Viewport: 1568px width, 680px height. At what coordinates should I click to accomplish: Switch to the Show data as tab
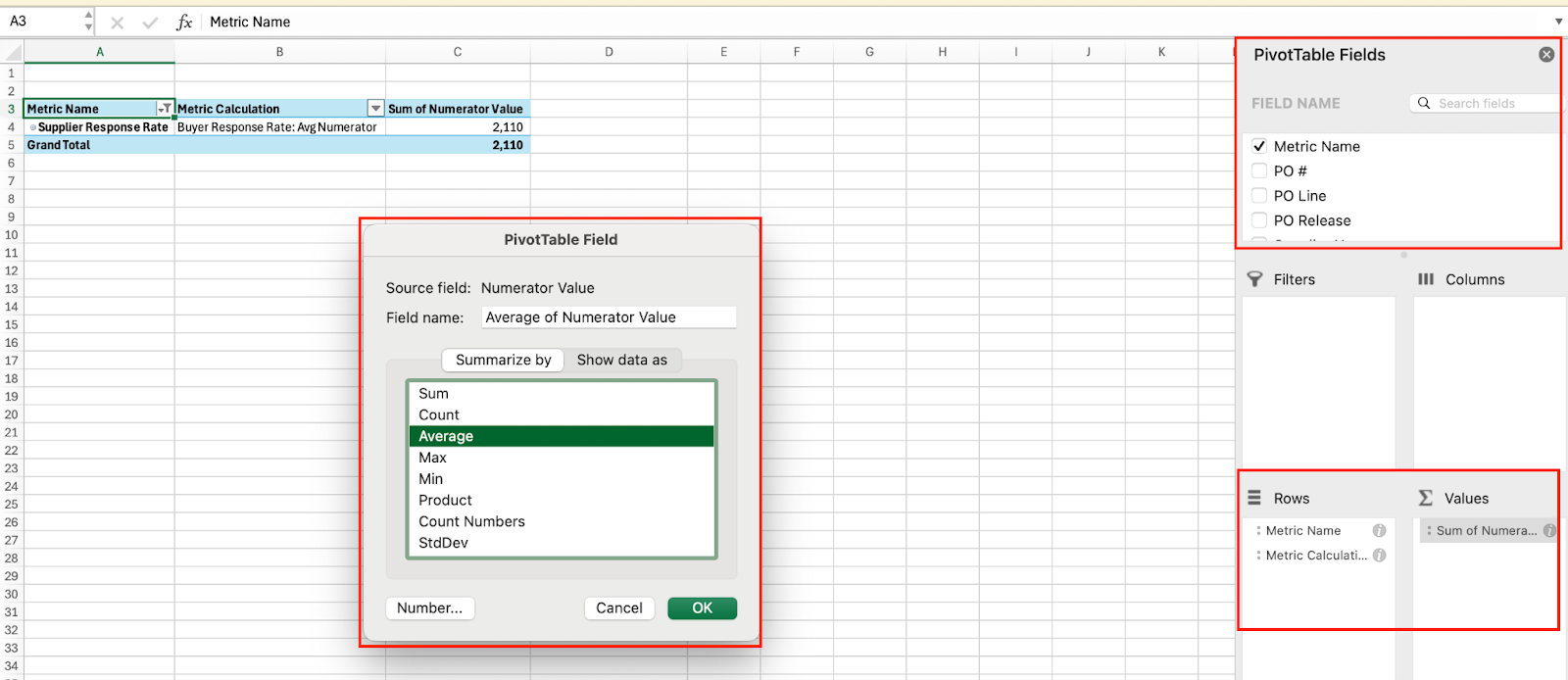click(x=622, y=360)
